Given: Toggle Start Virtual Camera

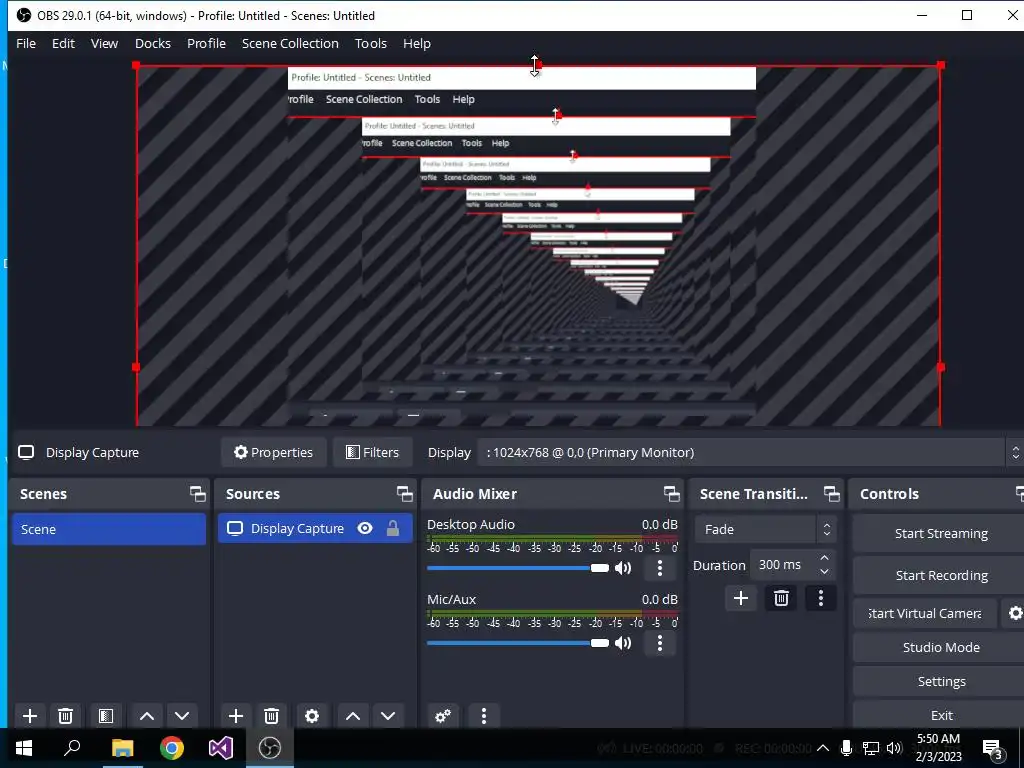Looking at the screenshot, I should pyautogui.click(x=925, y=613).
